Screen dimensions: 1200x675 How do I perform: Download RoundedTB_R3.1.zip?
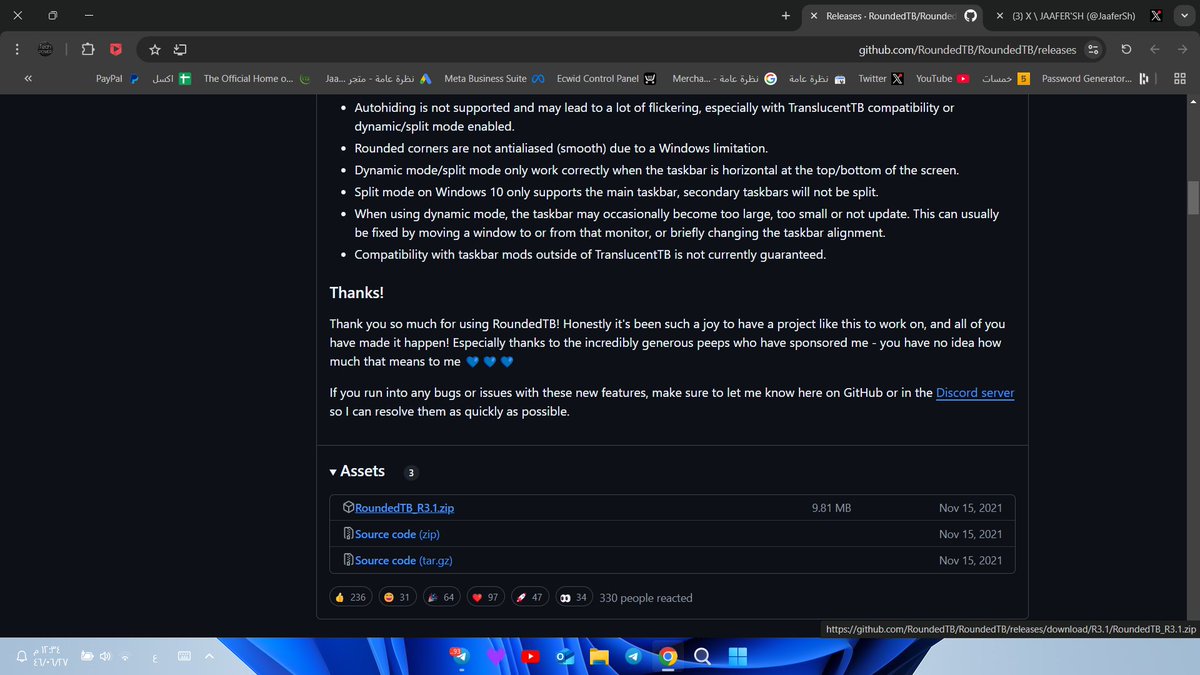(x=404, y=508)
